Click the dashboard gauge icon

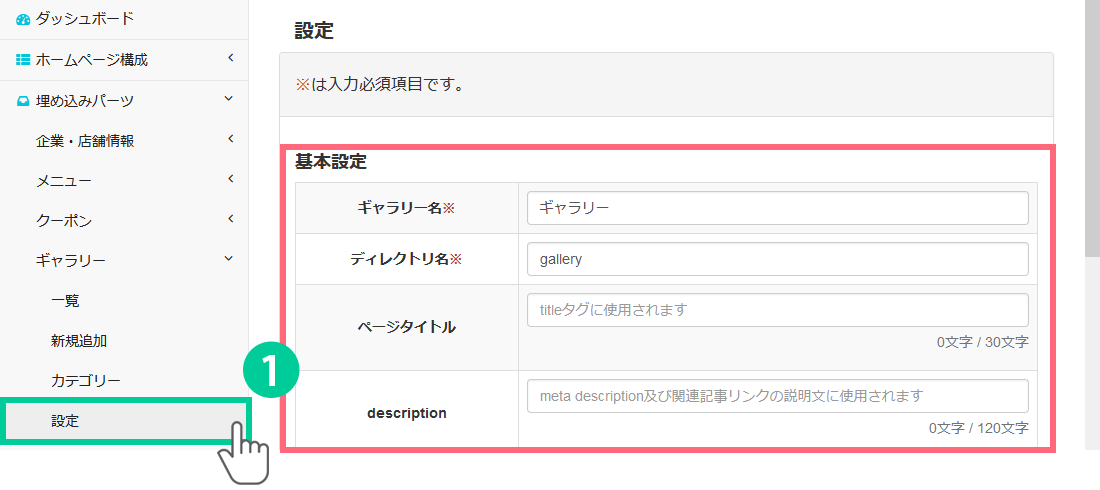(23, 19)
